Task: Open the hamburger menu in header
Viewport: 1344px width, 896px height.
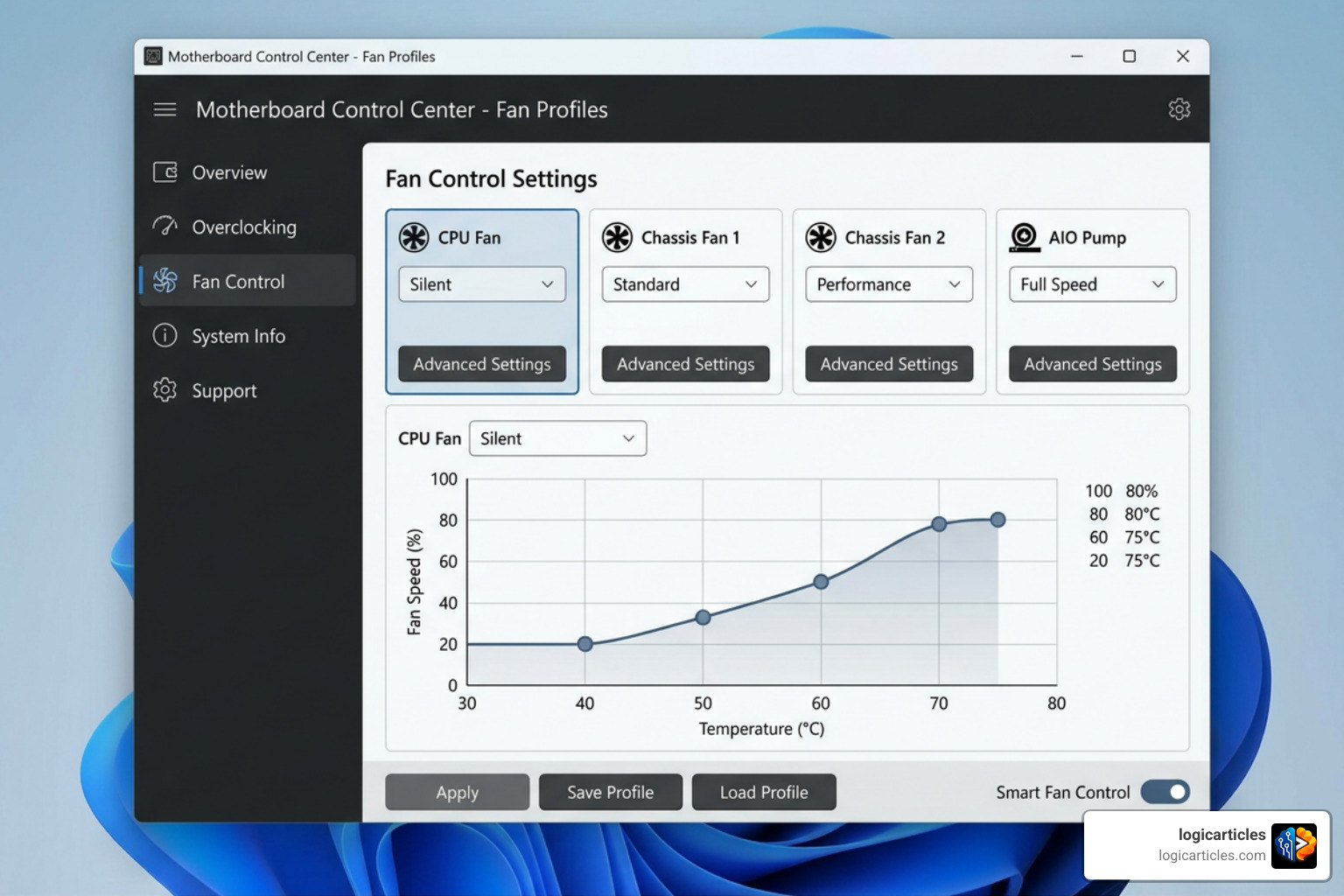Action: (x=164, y=109)
